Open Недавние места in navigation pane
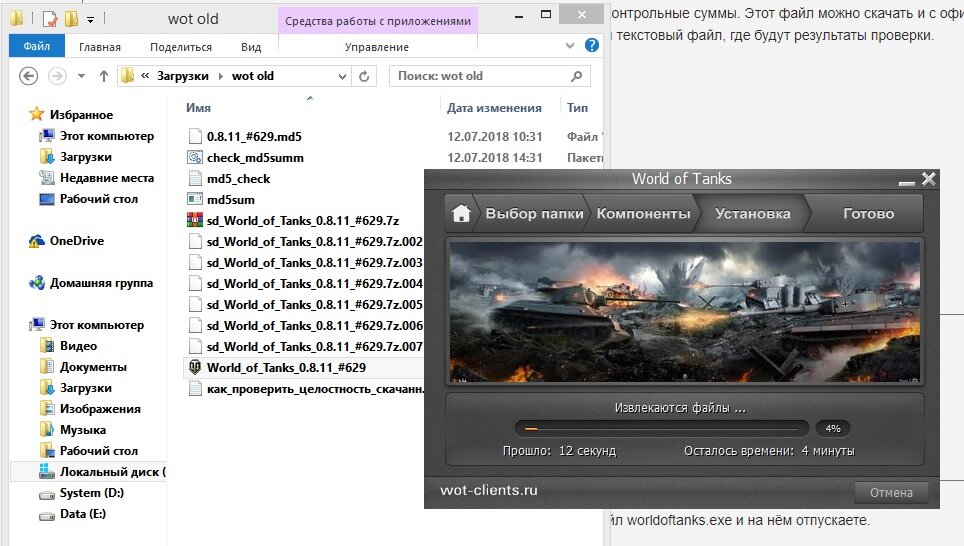 106,178
